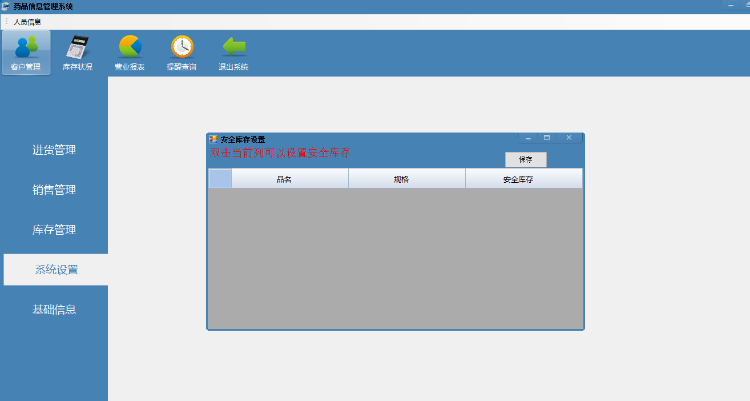
Task: Click the 品名 column header
Action: click(290, 178)
